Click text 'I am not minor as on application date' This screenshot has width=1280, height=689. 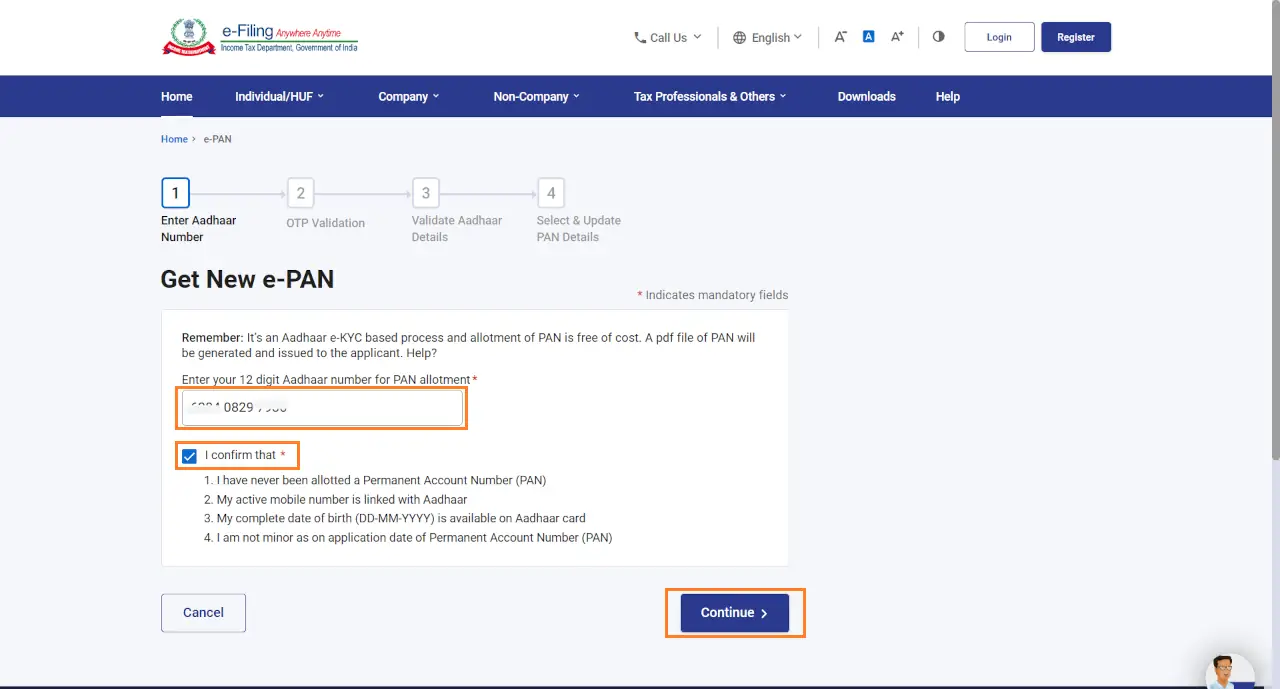[x=414, y=537]
